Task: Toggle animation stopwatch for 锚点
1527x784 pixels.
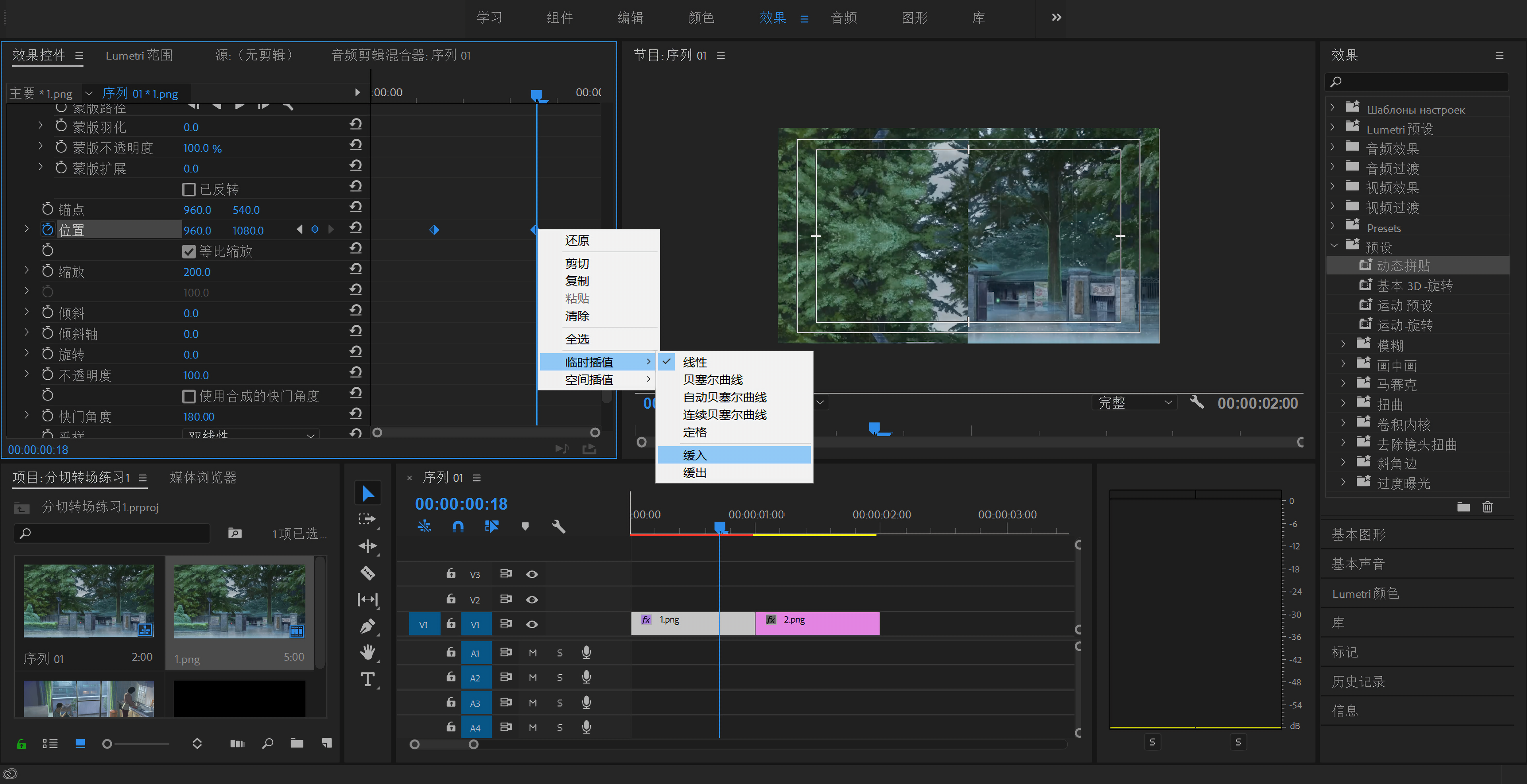Action: 47,209
